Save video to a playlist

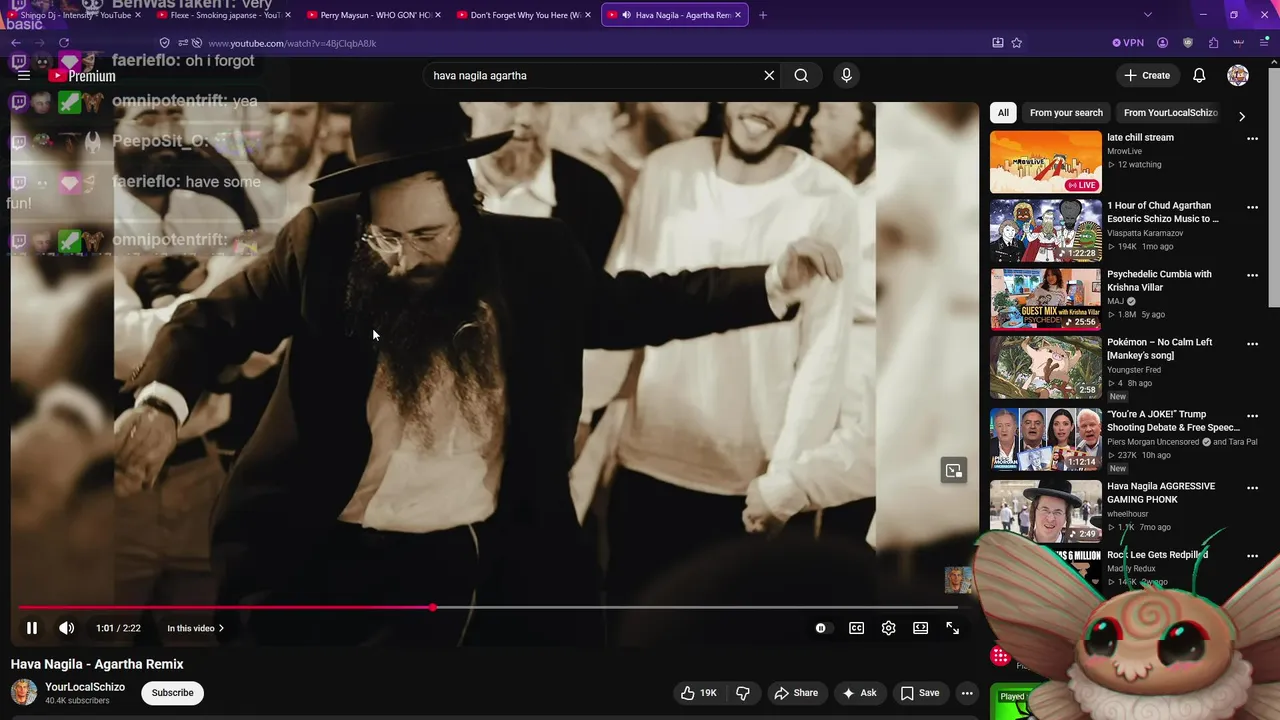tap(919, 693)
